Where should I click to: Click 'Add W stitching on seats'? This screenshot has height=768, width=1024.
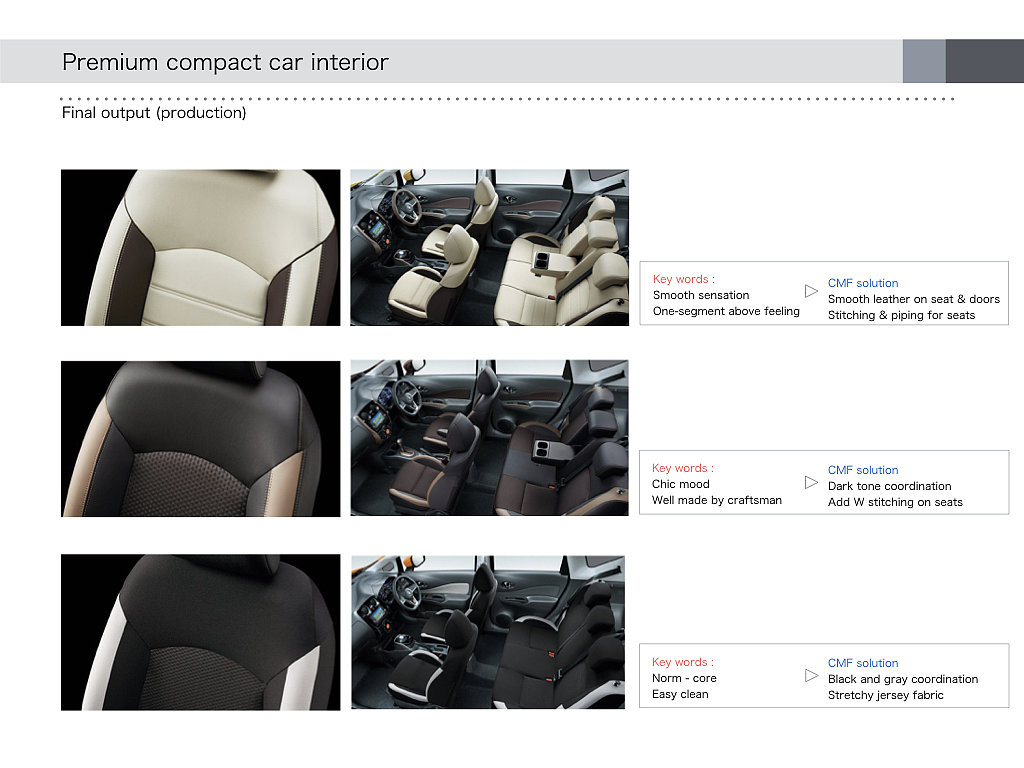pyautogui.click(x=895, y=502)
